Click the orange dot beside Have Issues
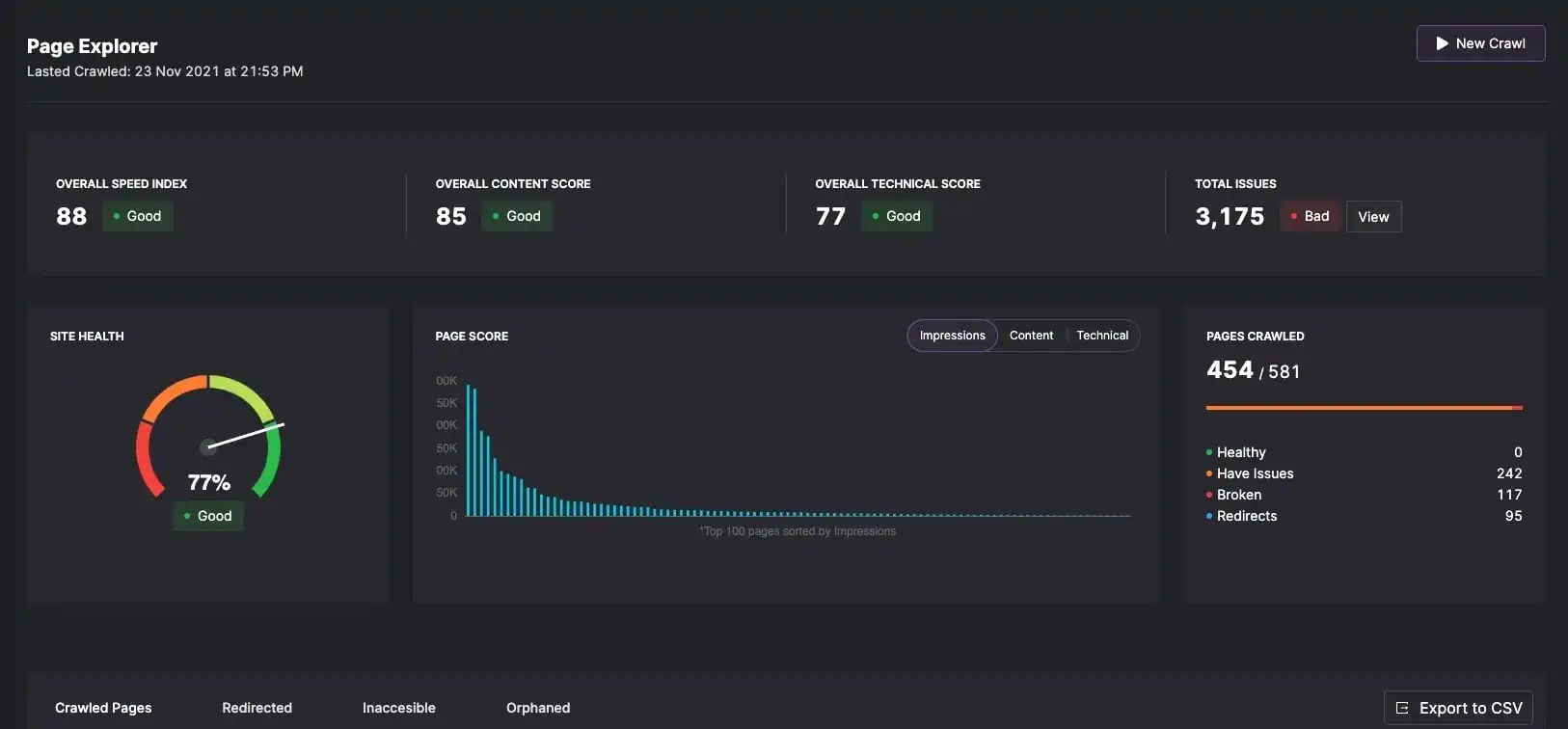Viewport: 1568px width, 729px height. point(1209,473)
